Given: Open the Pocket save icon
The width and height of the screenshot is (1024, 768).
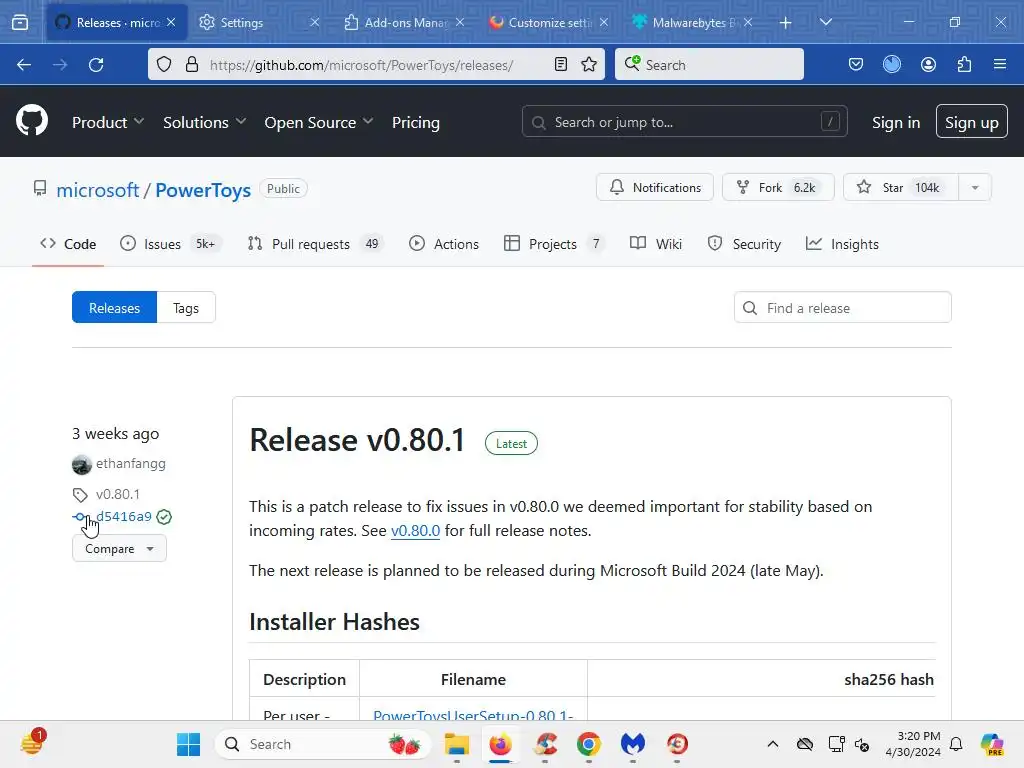Looking at the screenshot, I should (856, 64).
